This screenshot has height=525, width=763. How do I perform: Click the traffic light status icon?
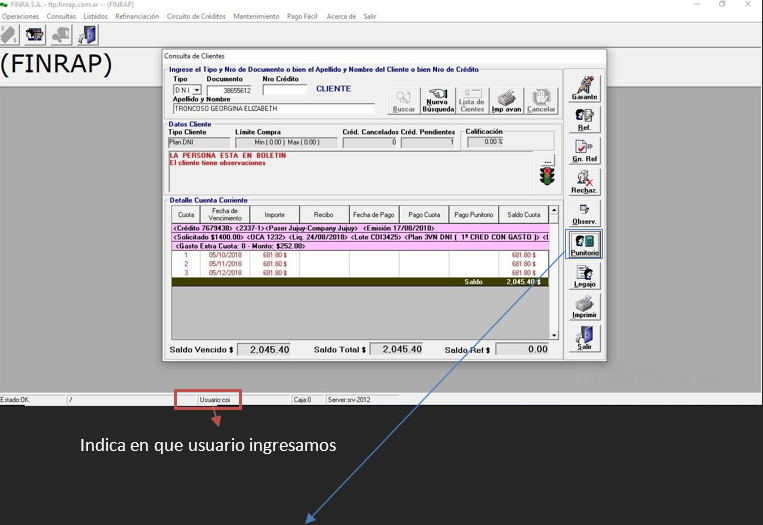(x=546, y=177)
